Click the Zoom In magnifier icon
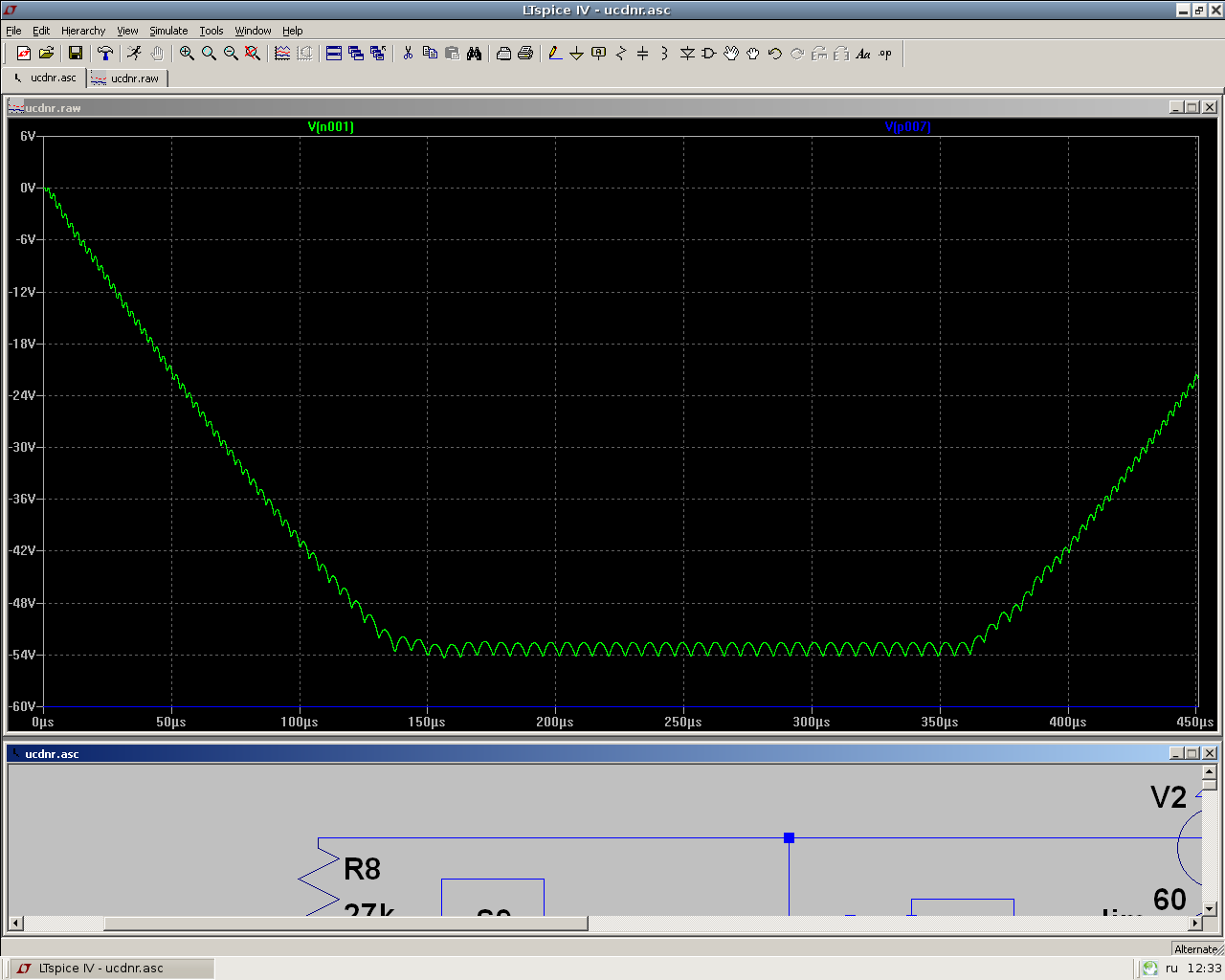Viewport: 1225px width, 980px height. [x=187, y=54]
